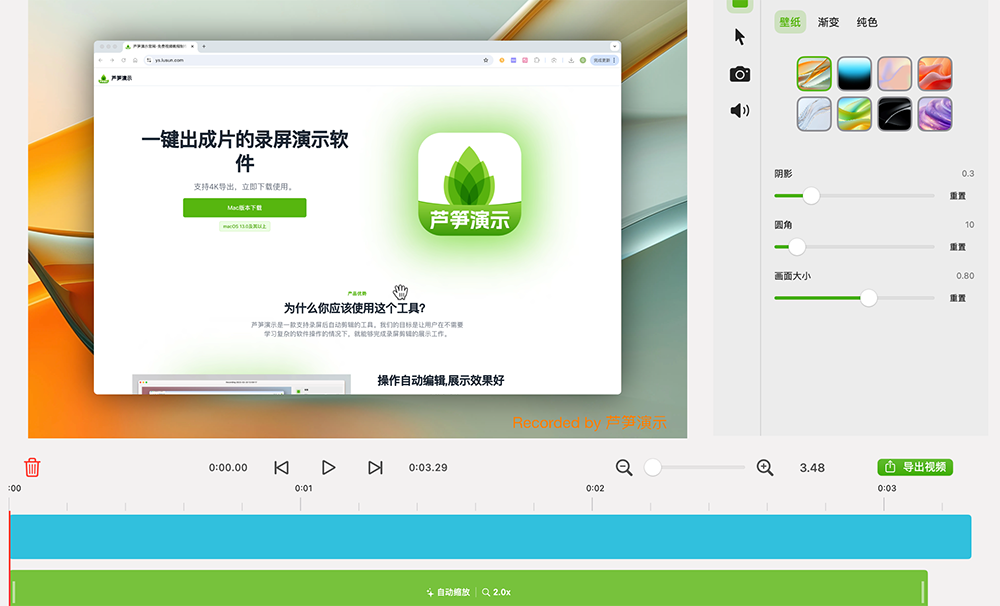This screenshot has height=606, width=1000.
Task: Choose the black curve wallpaper thumbnail
Action: 894,114
